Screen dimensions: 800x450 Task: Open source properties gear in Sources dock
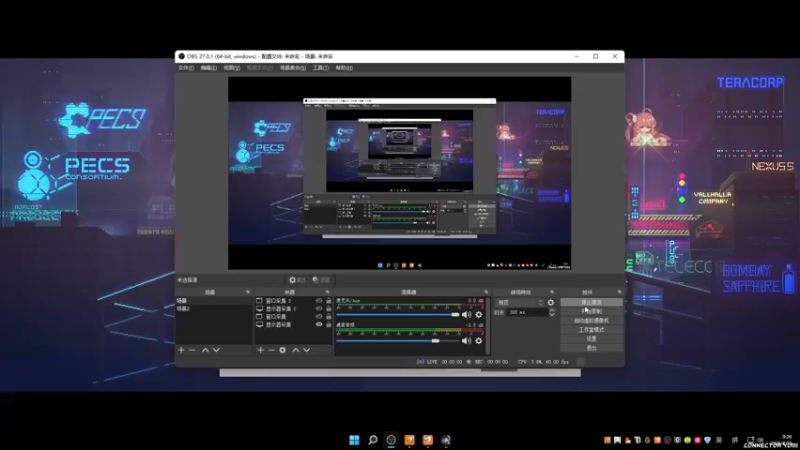click(x=283, y=350)
